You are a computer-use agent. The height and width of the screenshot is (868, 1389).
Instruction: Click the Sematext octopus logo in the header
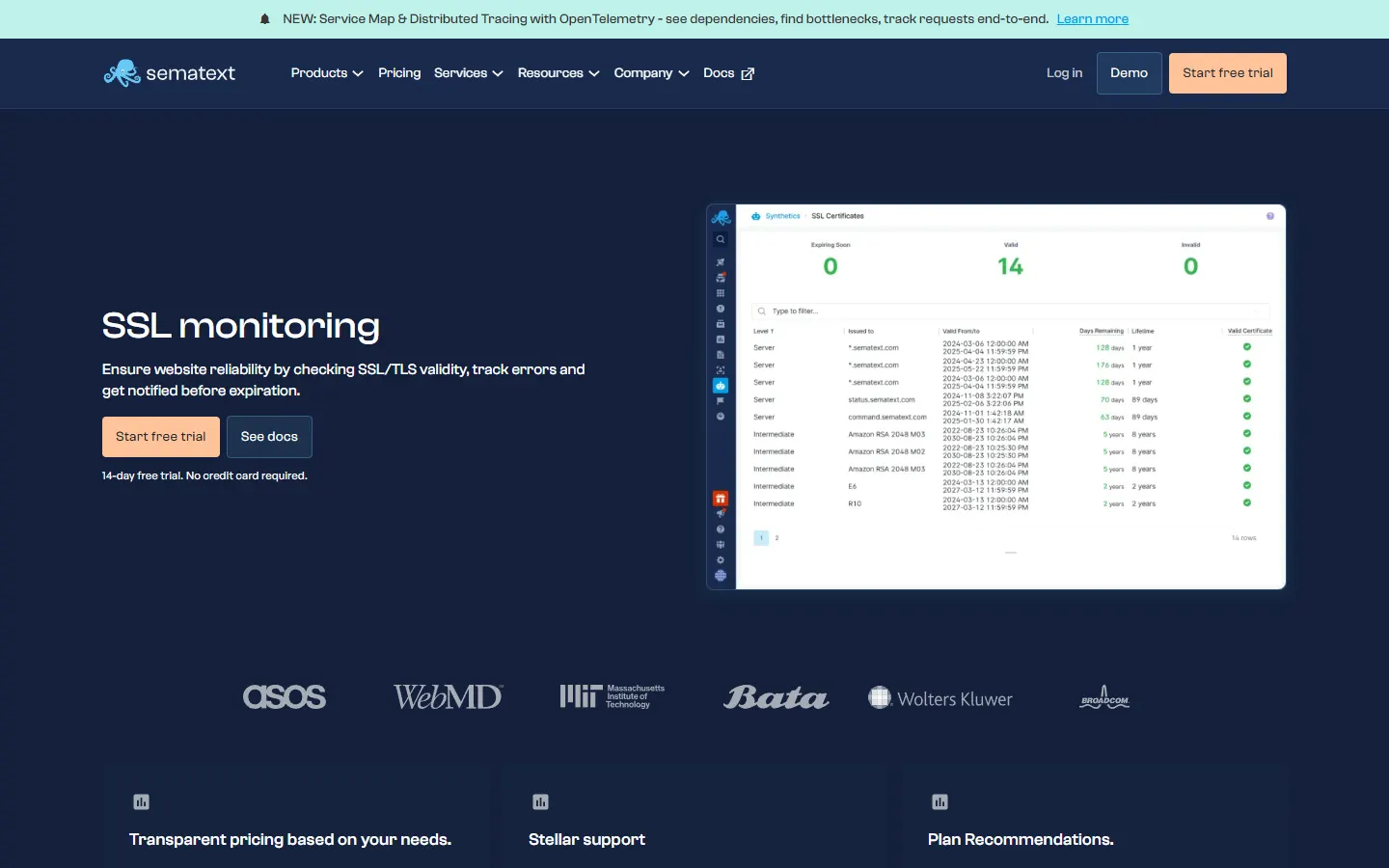[169, 73]
